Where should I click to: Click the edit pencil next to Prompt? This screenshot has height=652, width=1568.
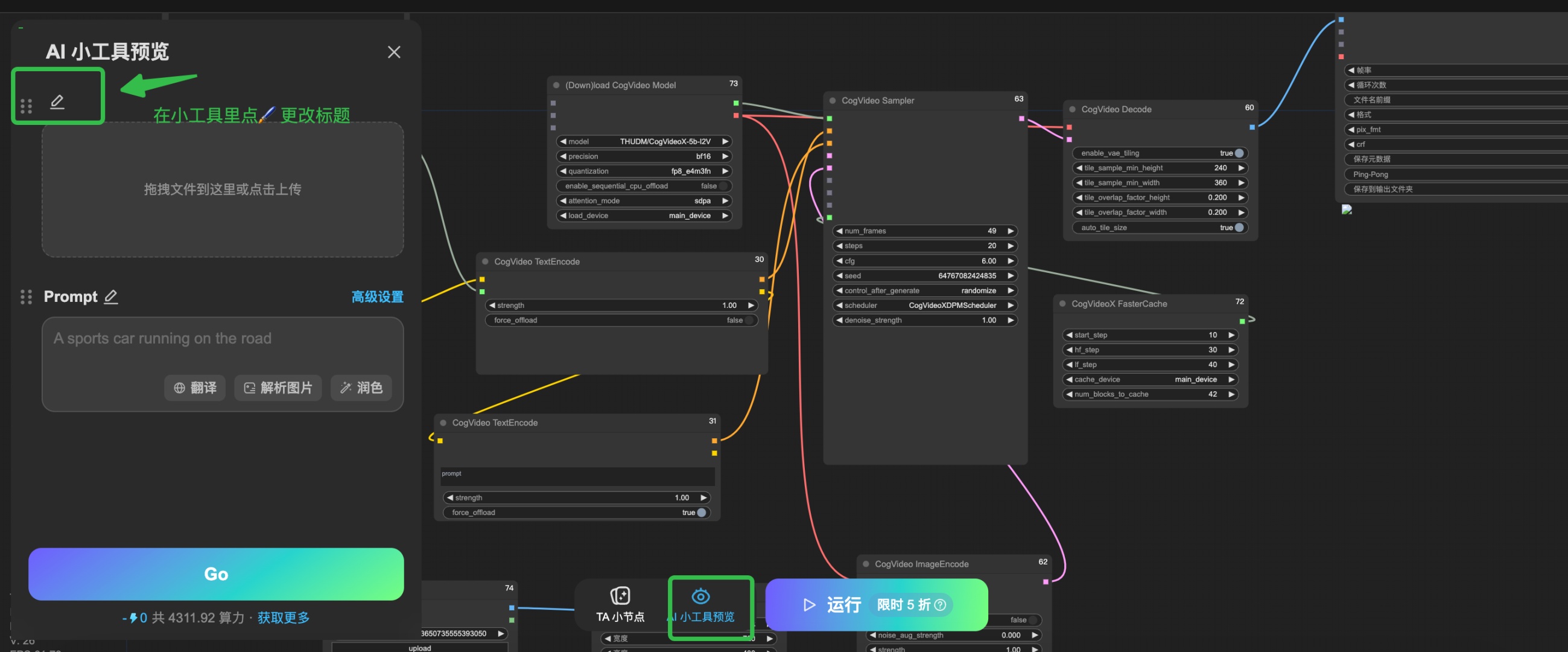(111, 297)
